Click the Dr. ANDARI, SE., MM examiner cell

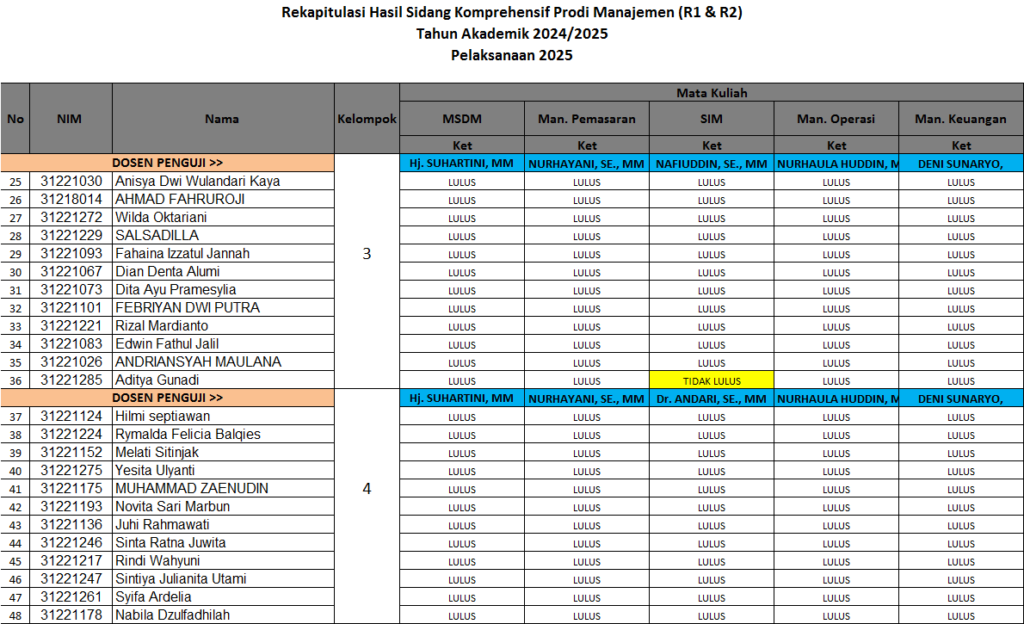pyautogui.click(x=711, y=398)
